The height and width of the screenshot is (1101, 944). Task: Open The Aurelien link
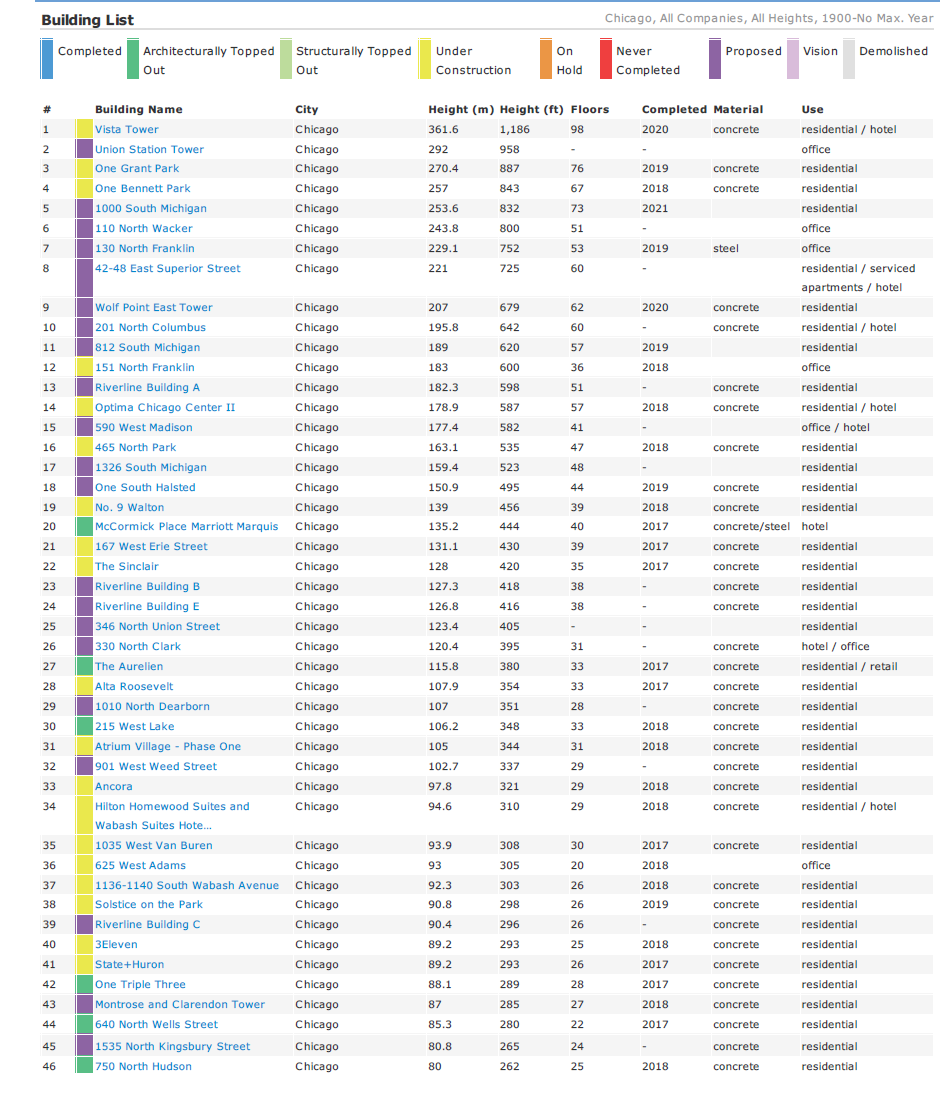coord(129,666)
